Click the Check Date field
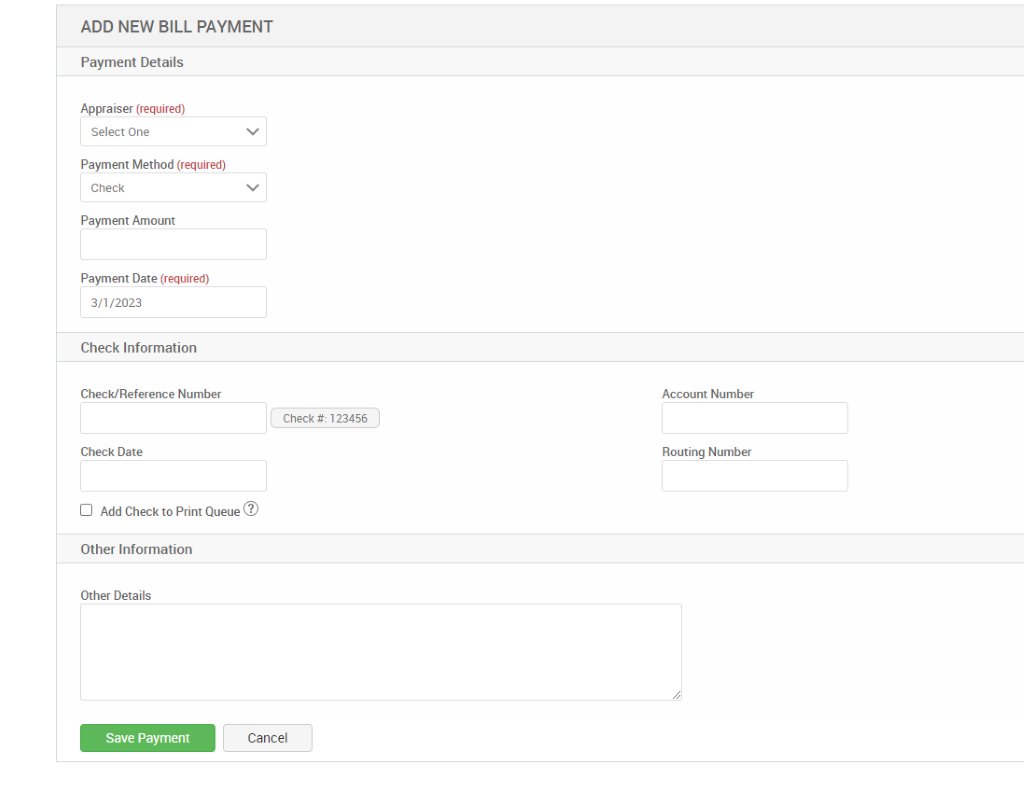The height and width of the screenshot is (795, 1024). (x=173, y=476)
